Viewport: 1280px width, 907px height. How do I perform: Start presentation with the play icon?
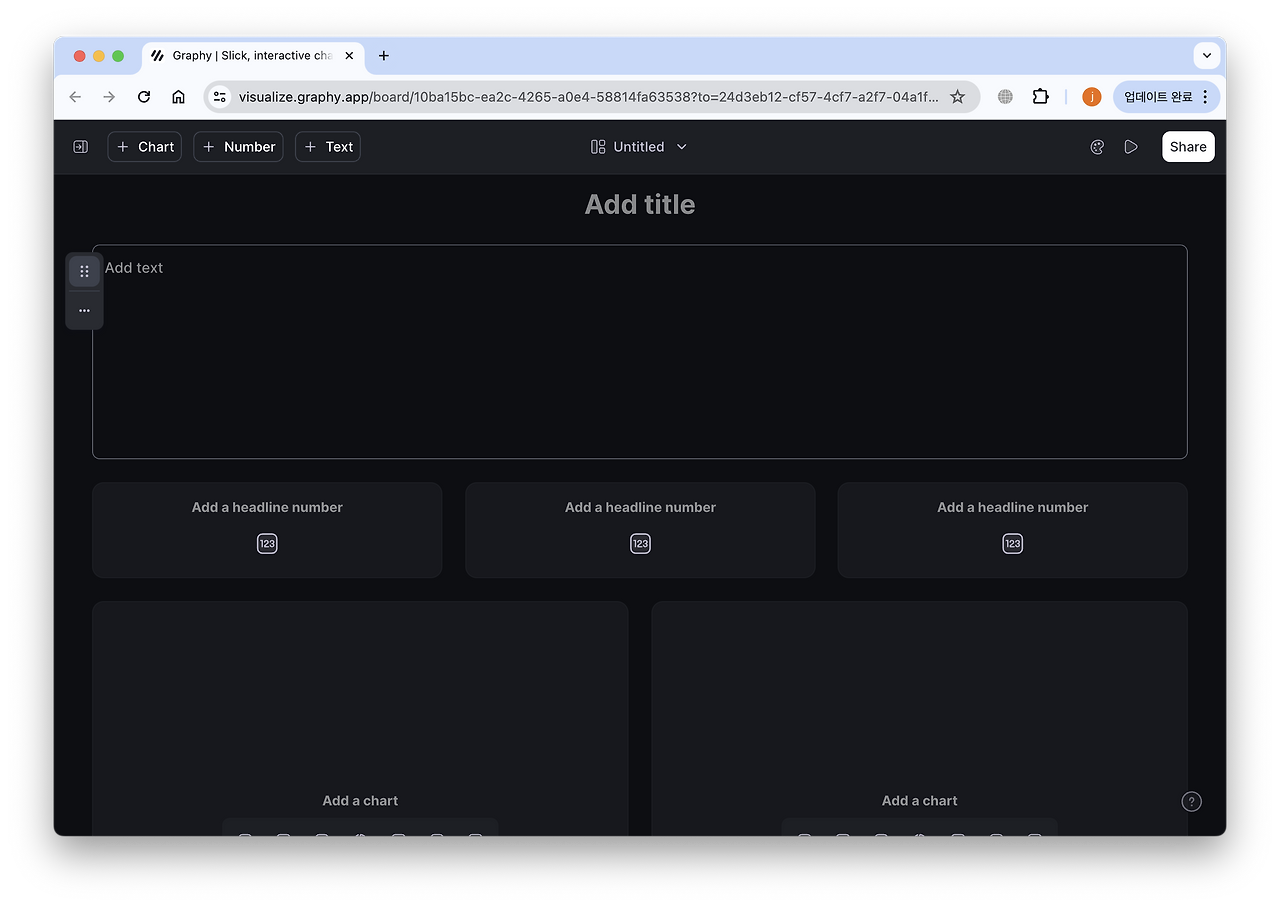pyautogui.click(x=1131, y=147)
